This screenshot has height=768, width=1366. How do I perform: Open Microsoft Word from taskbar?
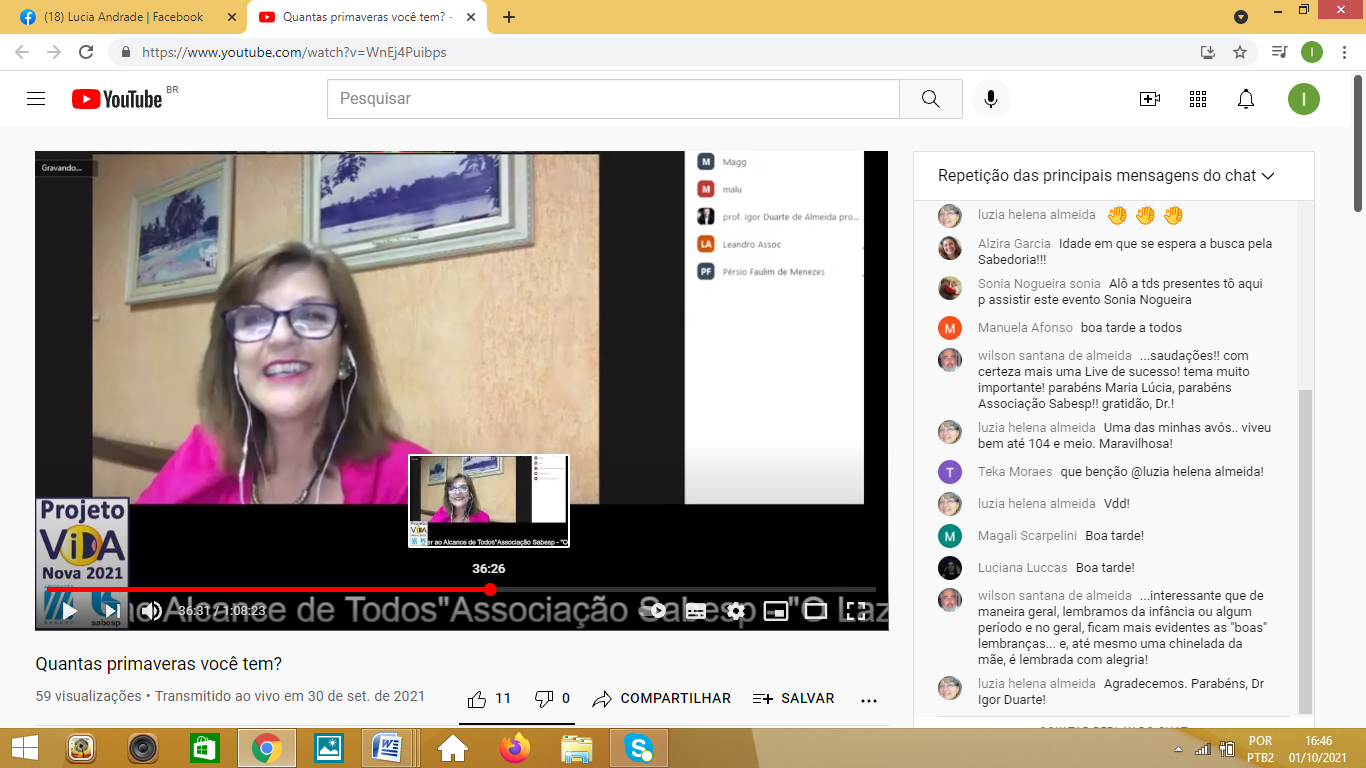click(x=387, y=748)
